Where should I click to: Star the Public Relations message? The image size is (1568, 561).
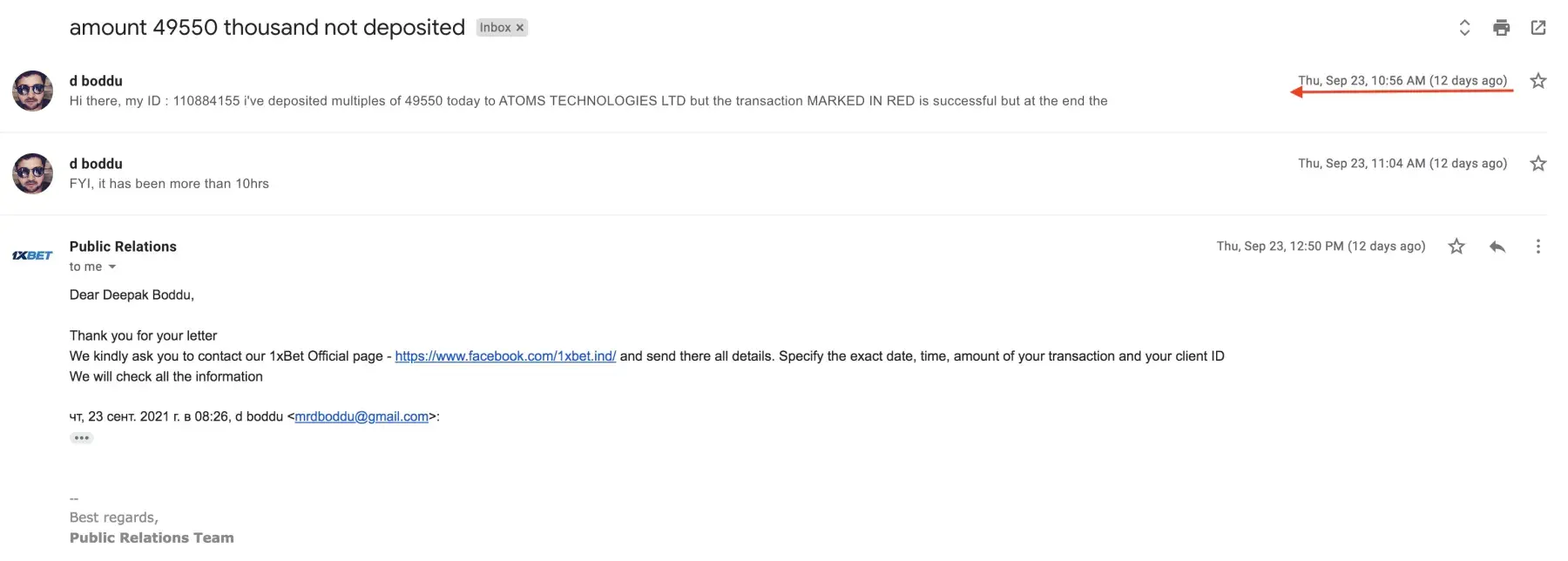[x=1456, y=247]
